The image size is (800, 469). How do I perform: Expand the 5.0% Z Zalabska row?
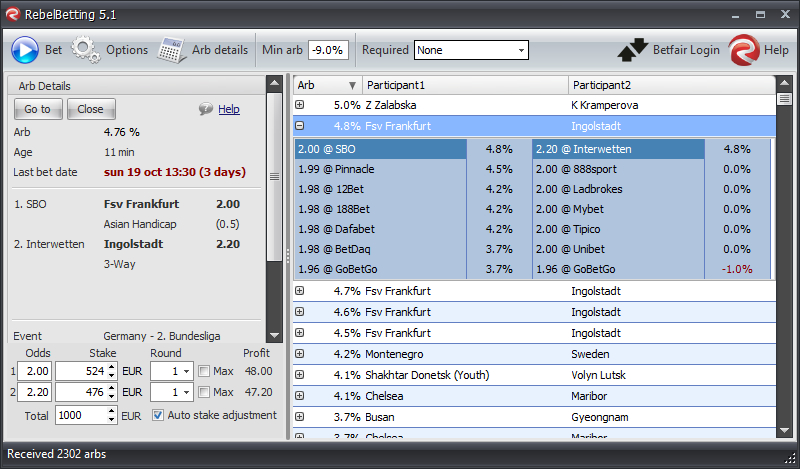pyautogui.click(x=299, y=105)
